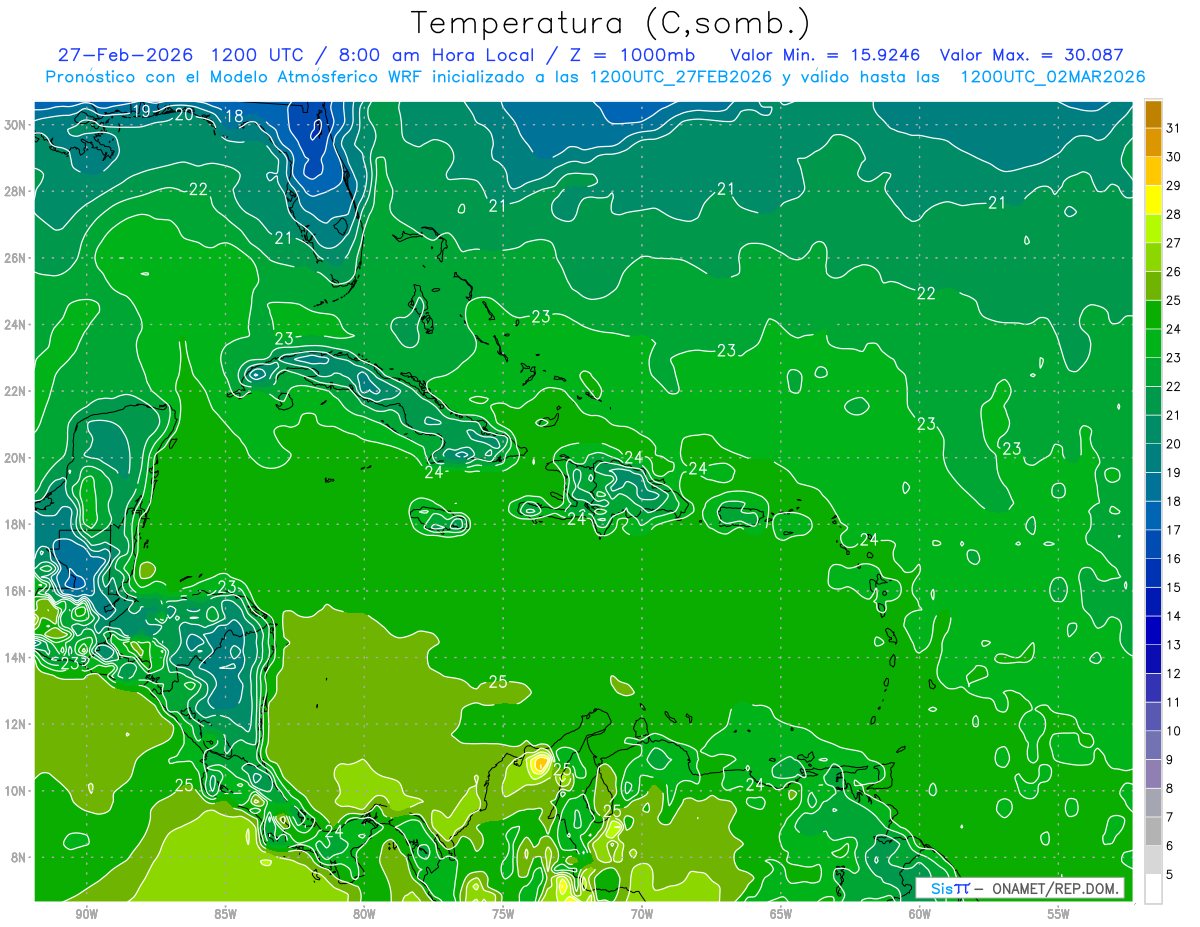The width and height of the screenshot is (1200, 927).
Task: Pick legend color band between 23 and 24
Action: (x=1153, y=343)
